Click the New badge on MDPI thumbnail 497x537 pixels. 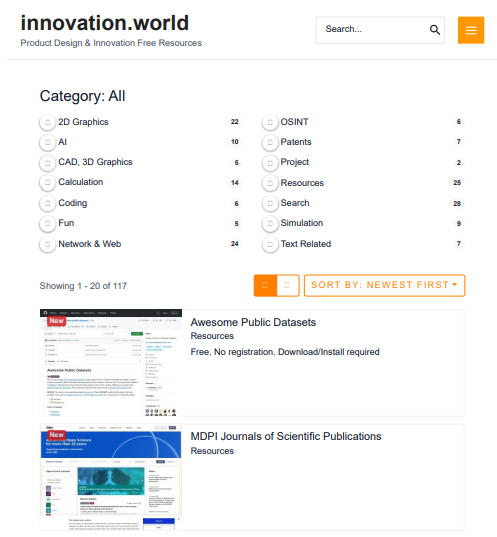(57, 435)
